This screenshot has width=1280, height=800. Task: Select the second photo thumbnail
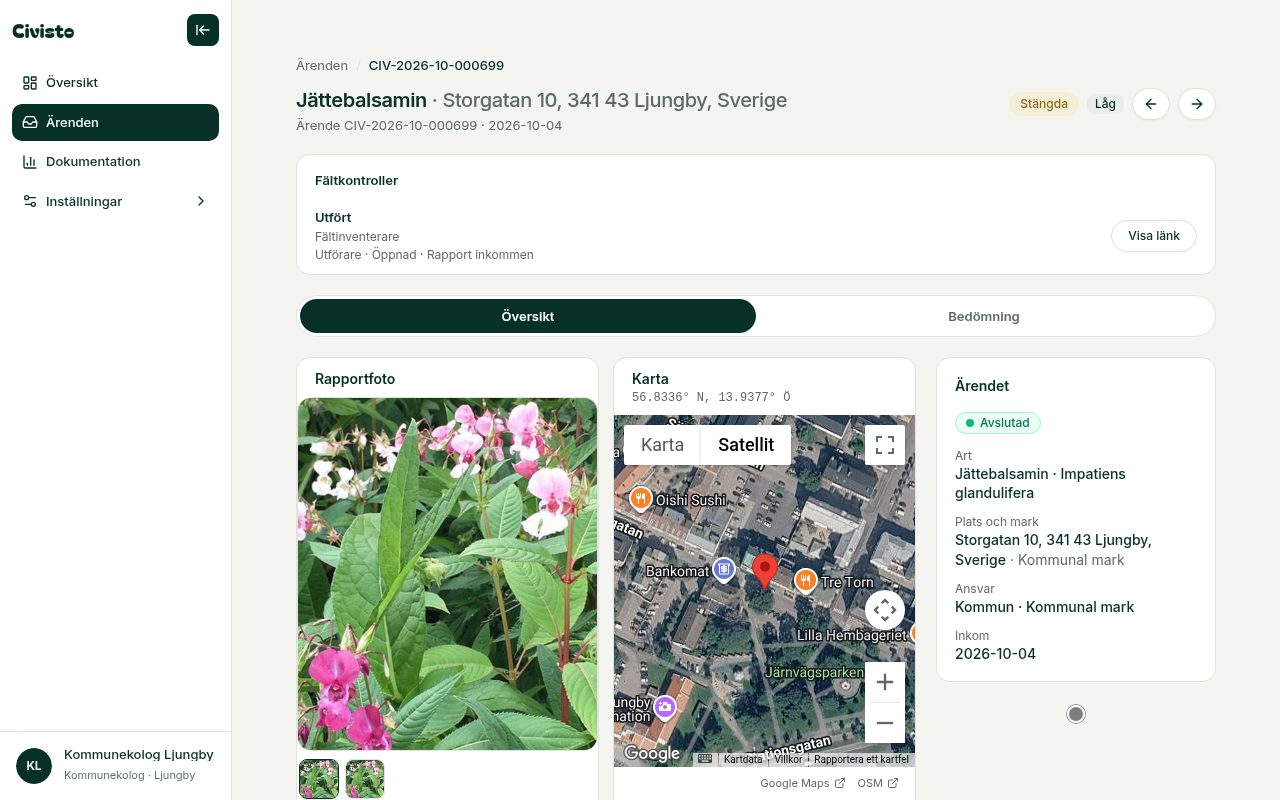click(365, 779)
